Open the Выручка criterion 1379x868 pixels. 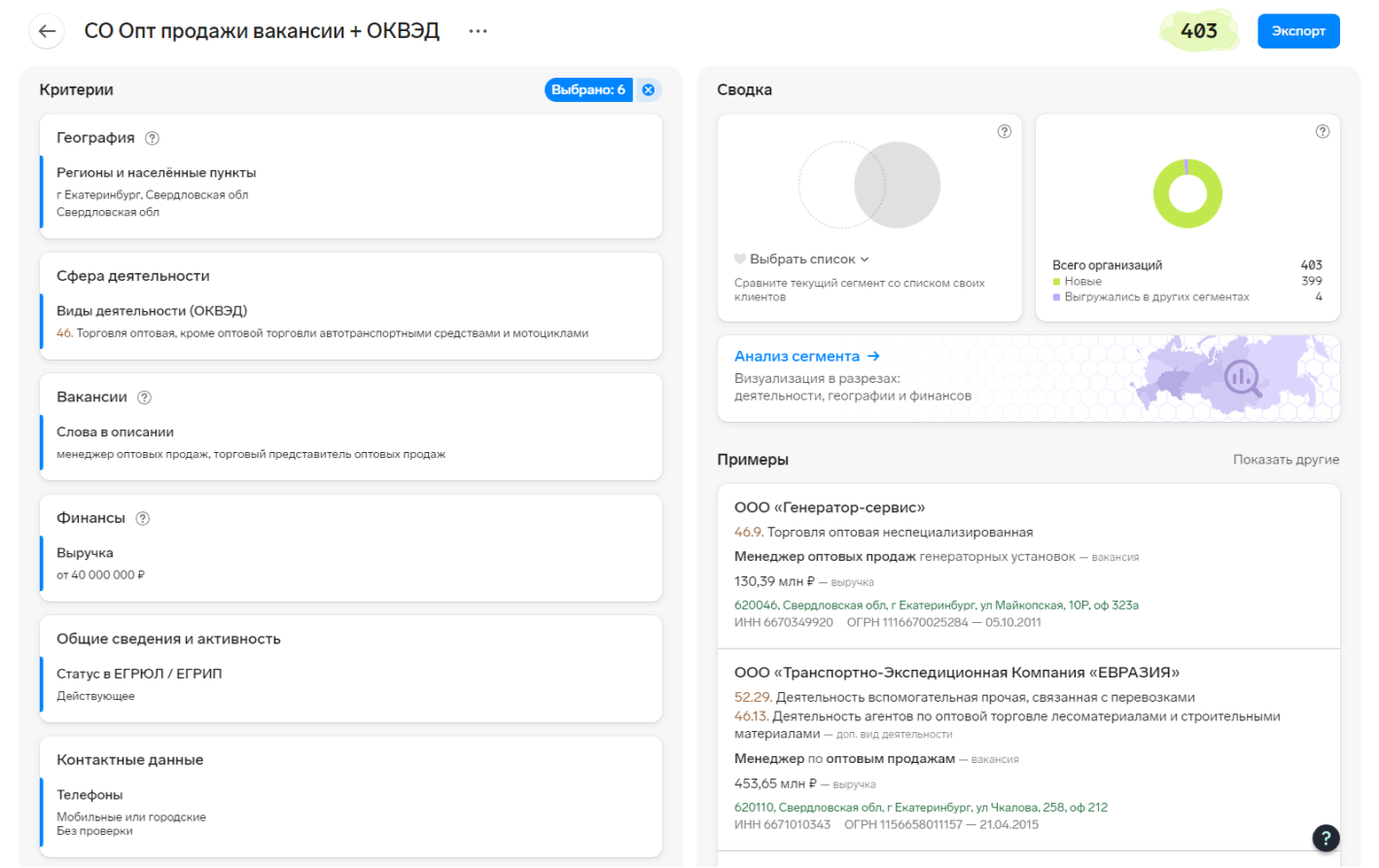[85, 553]
